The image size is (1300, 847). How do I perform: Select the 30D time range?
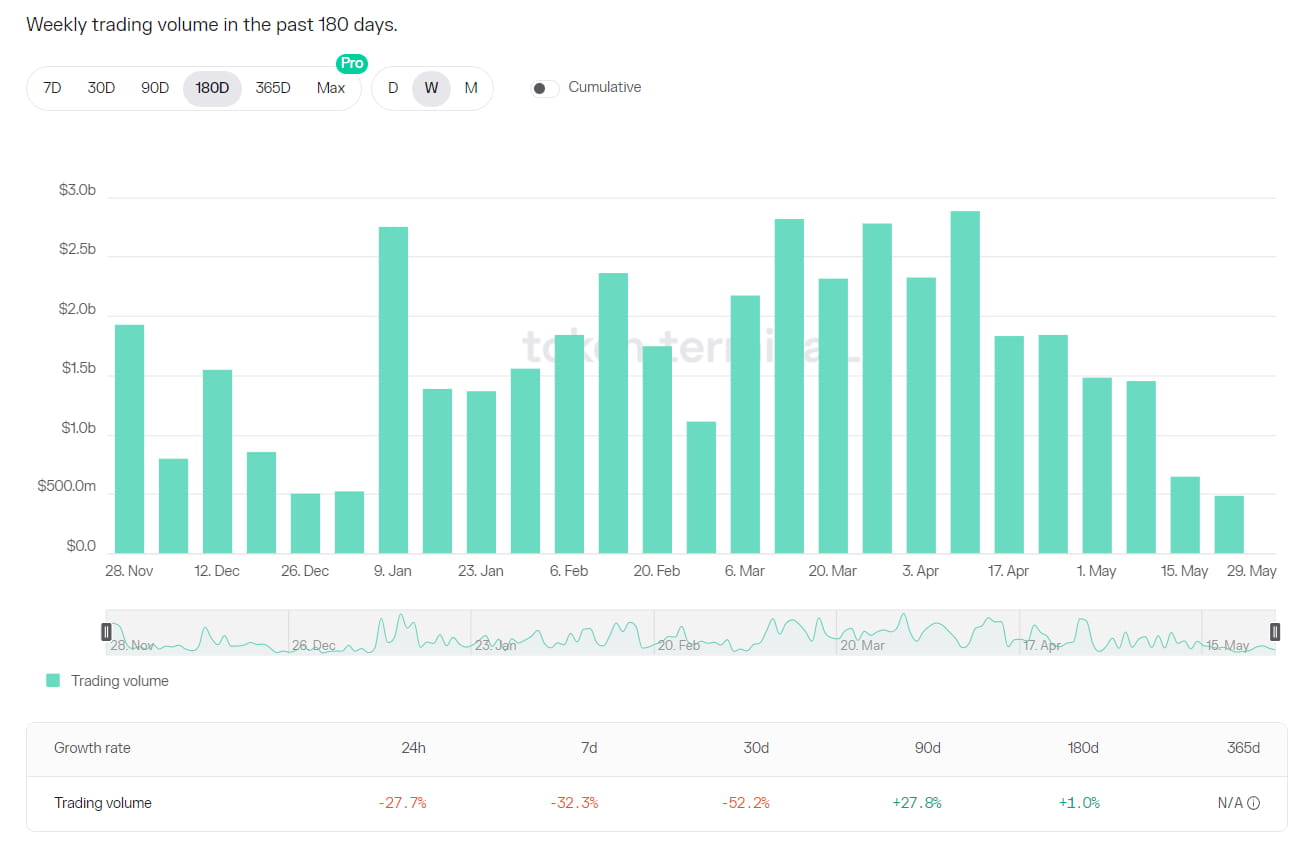click(101, 88)
